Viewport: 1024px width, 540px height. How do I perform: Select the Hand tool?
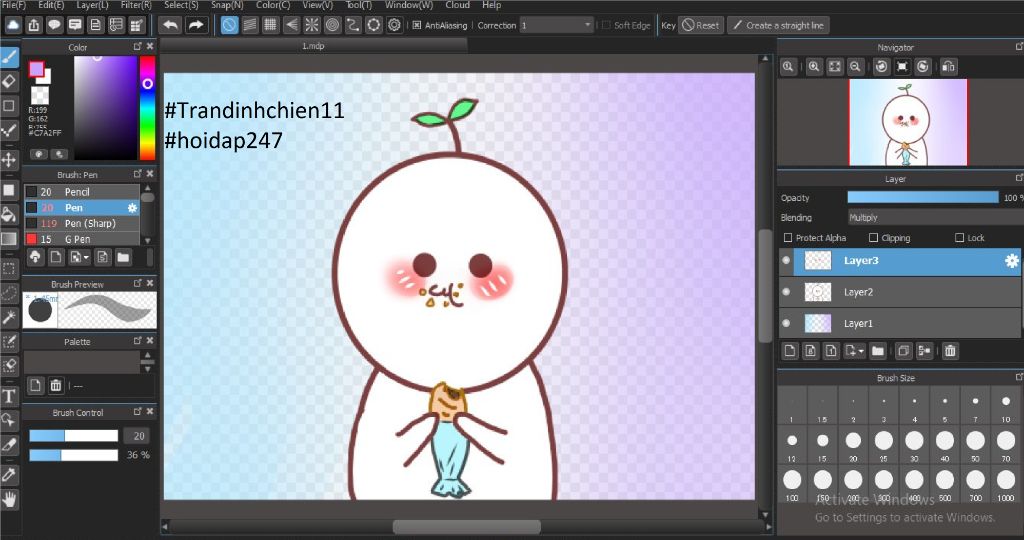tap(9, 500)
